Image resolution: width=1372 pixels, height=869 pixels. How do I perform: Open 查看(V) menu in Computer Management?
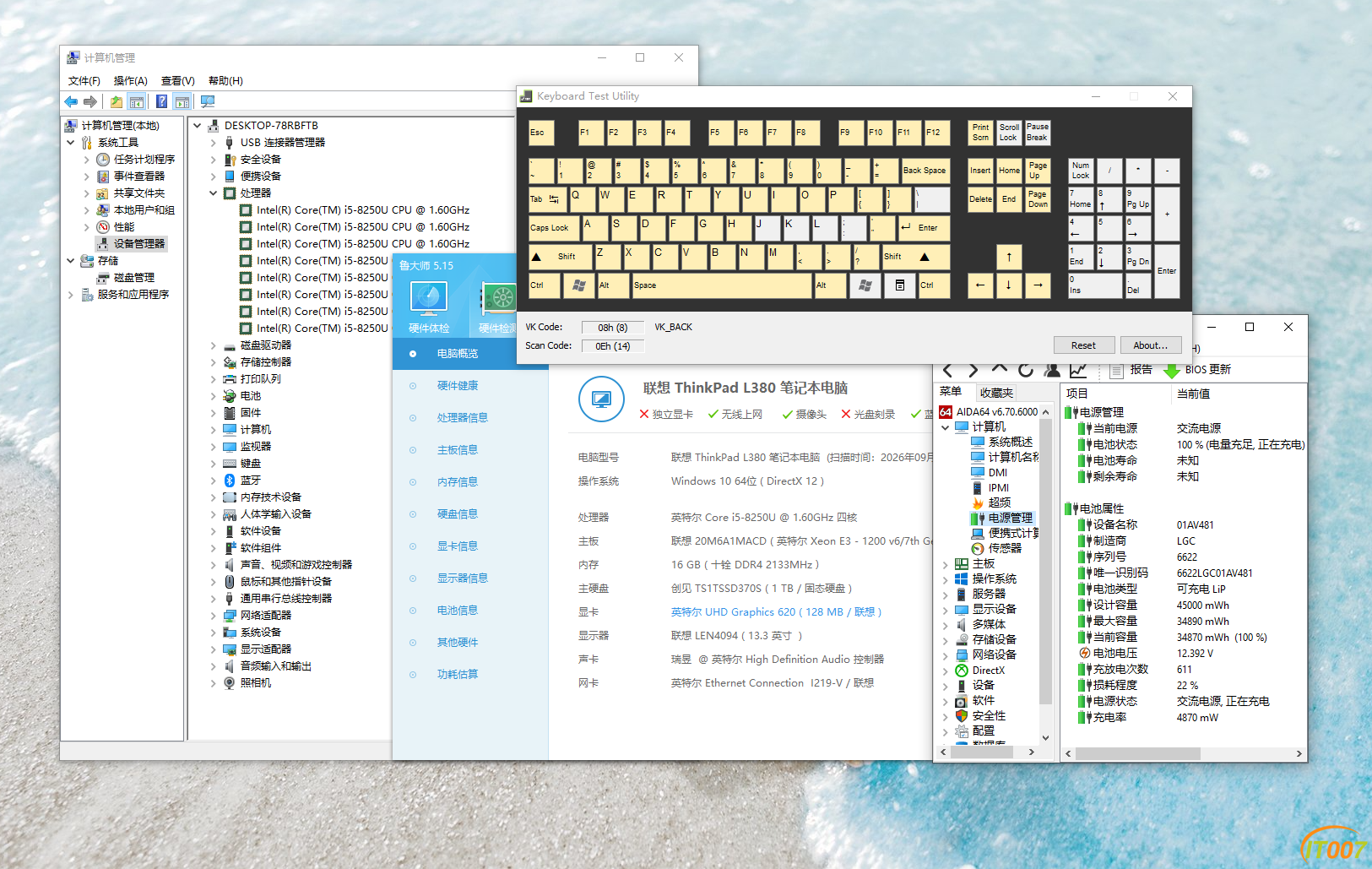click(178, 81)
